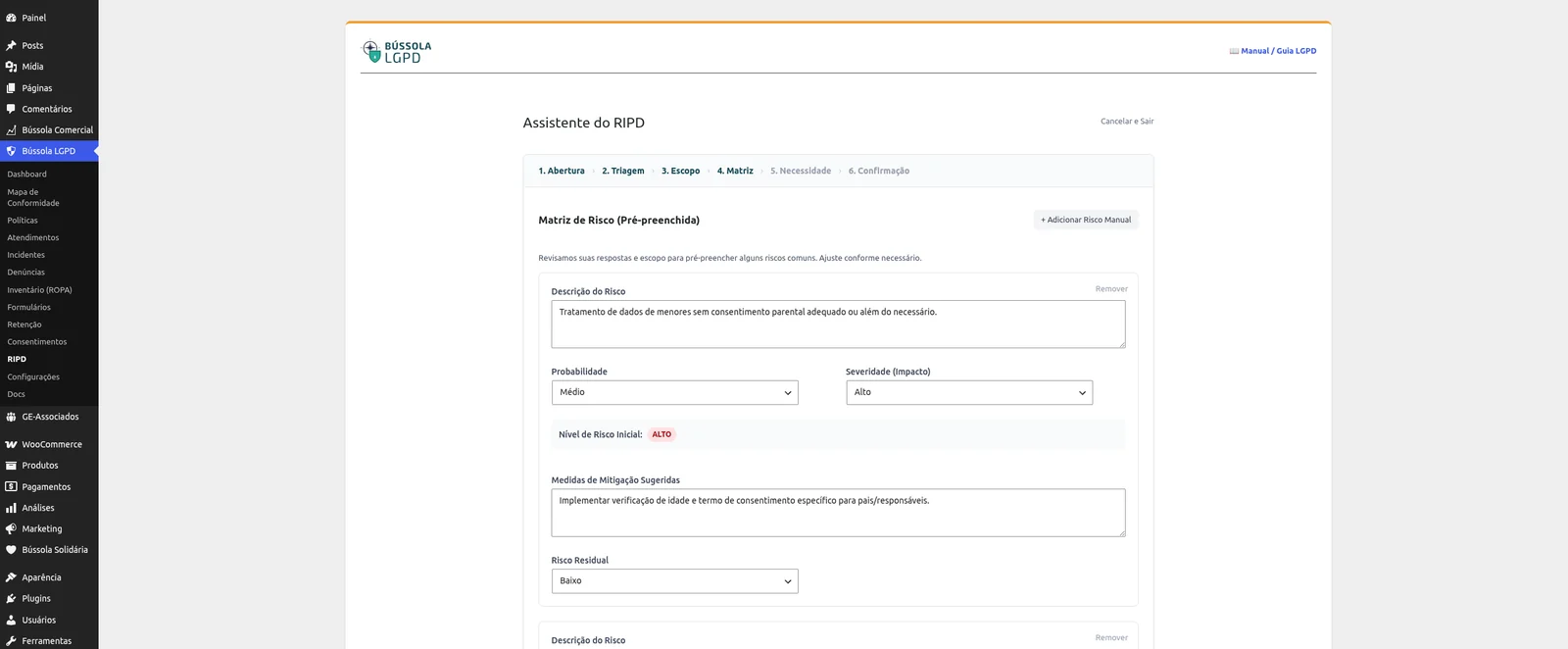This screenshot has height=649, width=1568.
Task: Click the Bússola LGPD logo
Action: [x=397, y=52]
